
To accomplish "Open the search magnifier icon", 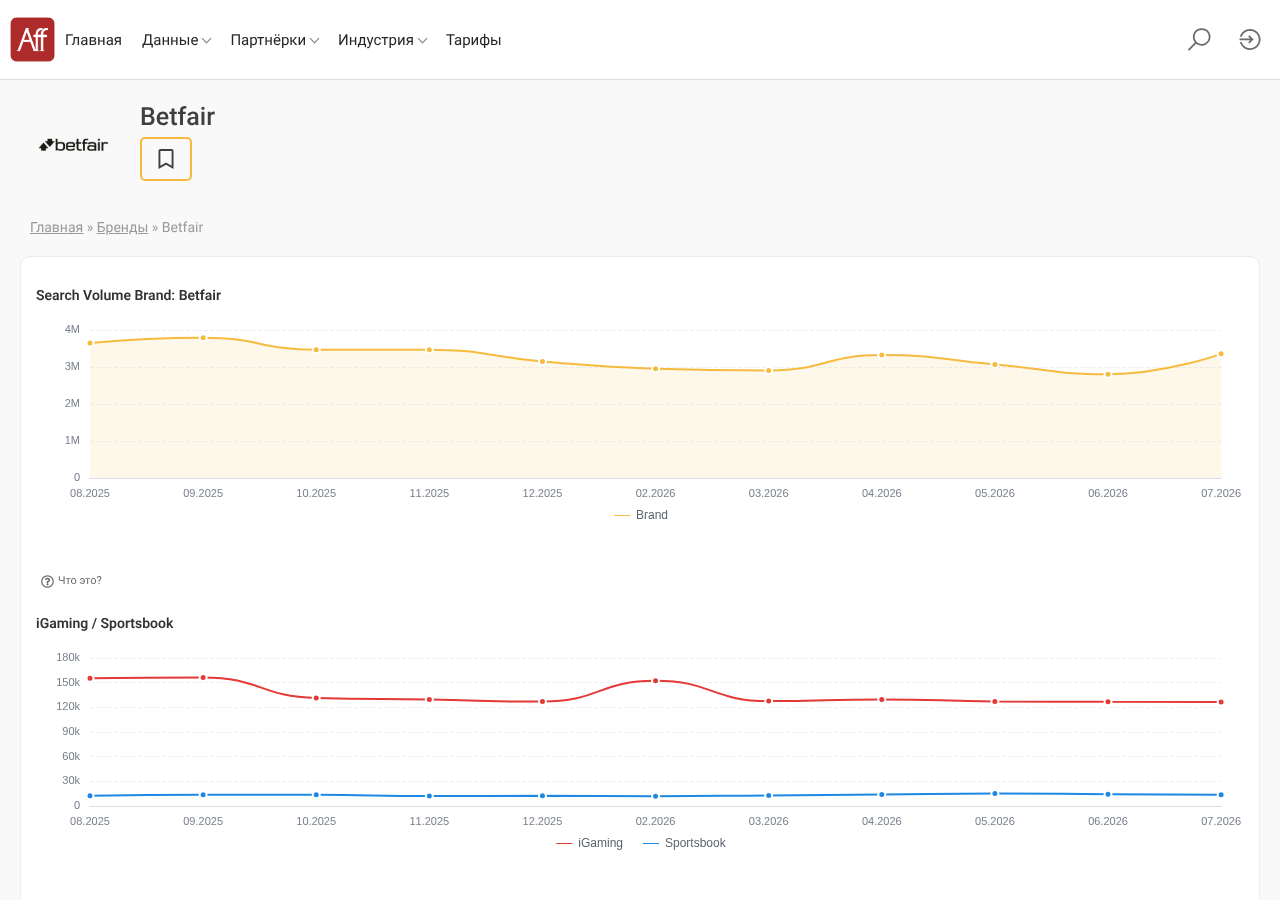I will point(1199,40).
